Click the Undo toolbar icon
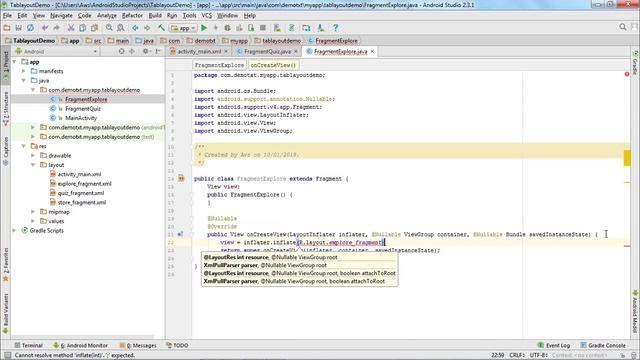The width and height of the screenshot is (640, 360). [x=45, y=28]
